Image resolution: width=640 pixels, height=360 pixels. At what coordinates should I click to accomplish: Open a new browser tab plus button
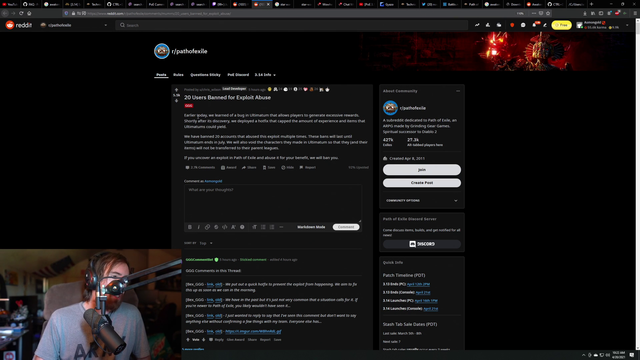pos(591,4)
